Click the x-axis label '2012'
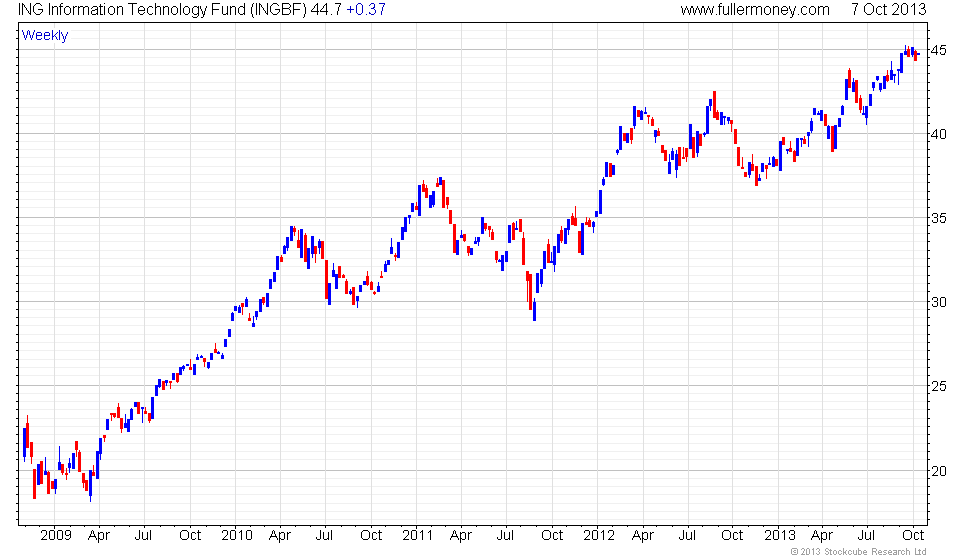This screenshot has width=980, height=560. [x=599, y=536]
